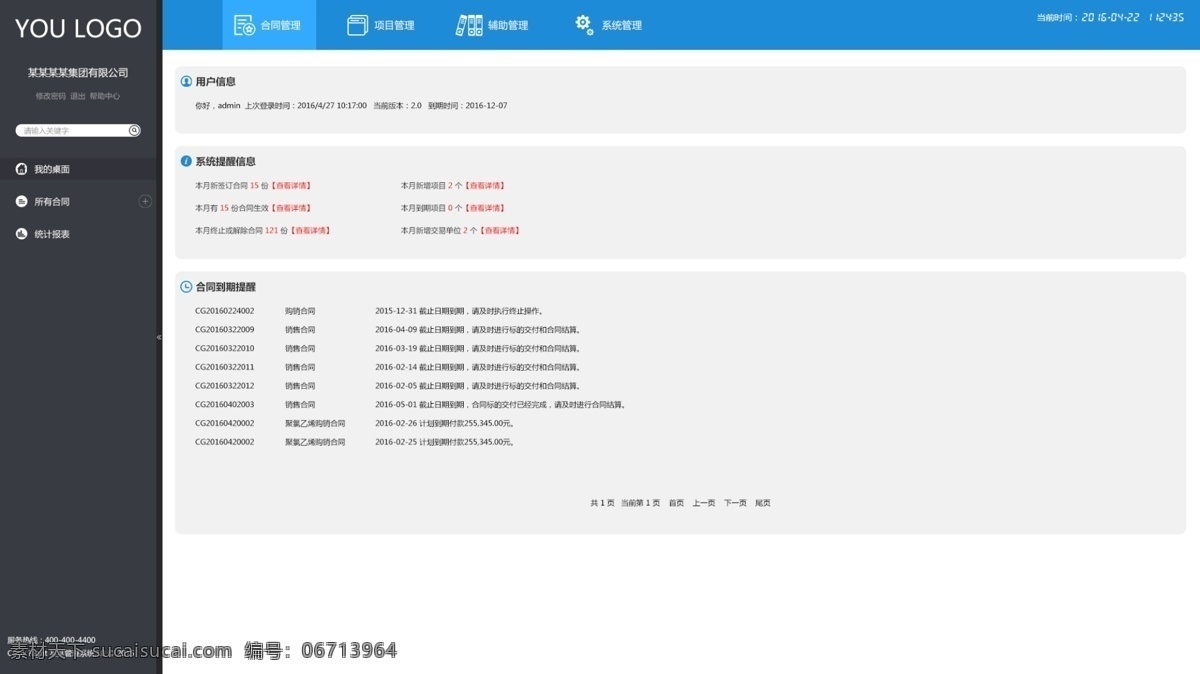The width and height of the screenshot is (1200, 674).
Task: Click the 2016-02-25 计划到期付款 reminder text
Action: coord(445,441)
